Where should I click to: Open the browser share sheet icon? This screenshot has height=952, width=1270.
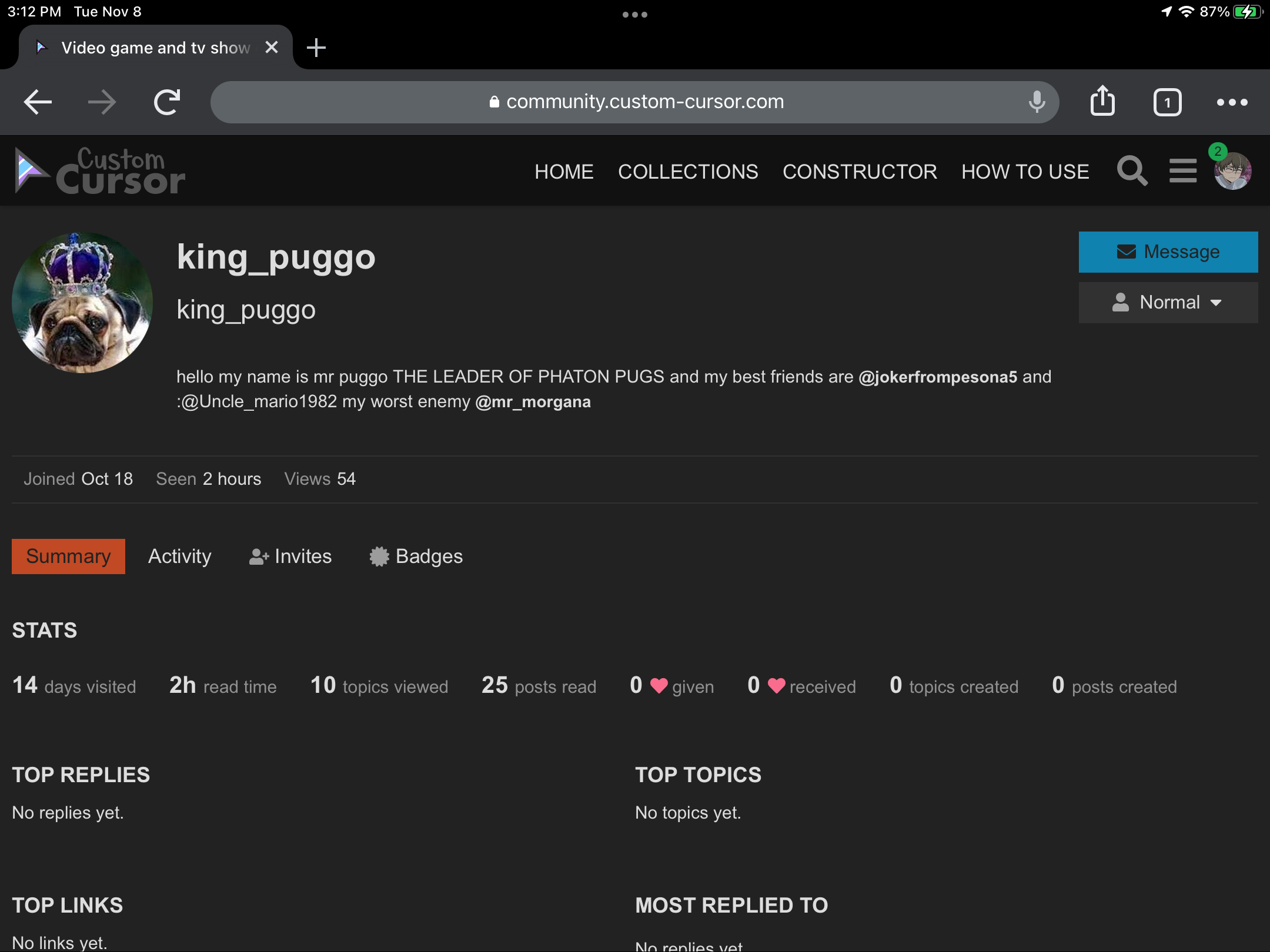1102,102
